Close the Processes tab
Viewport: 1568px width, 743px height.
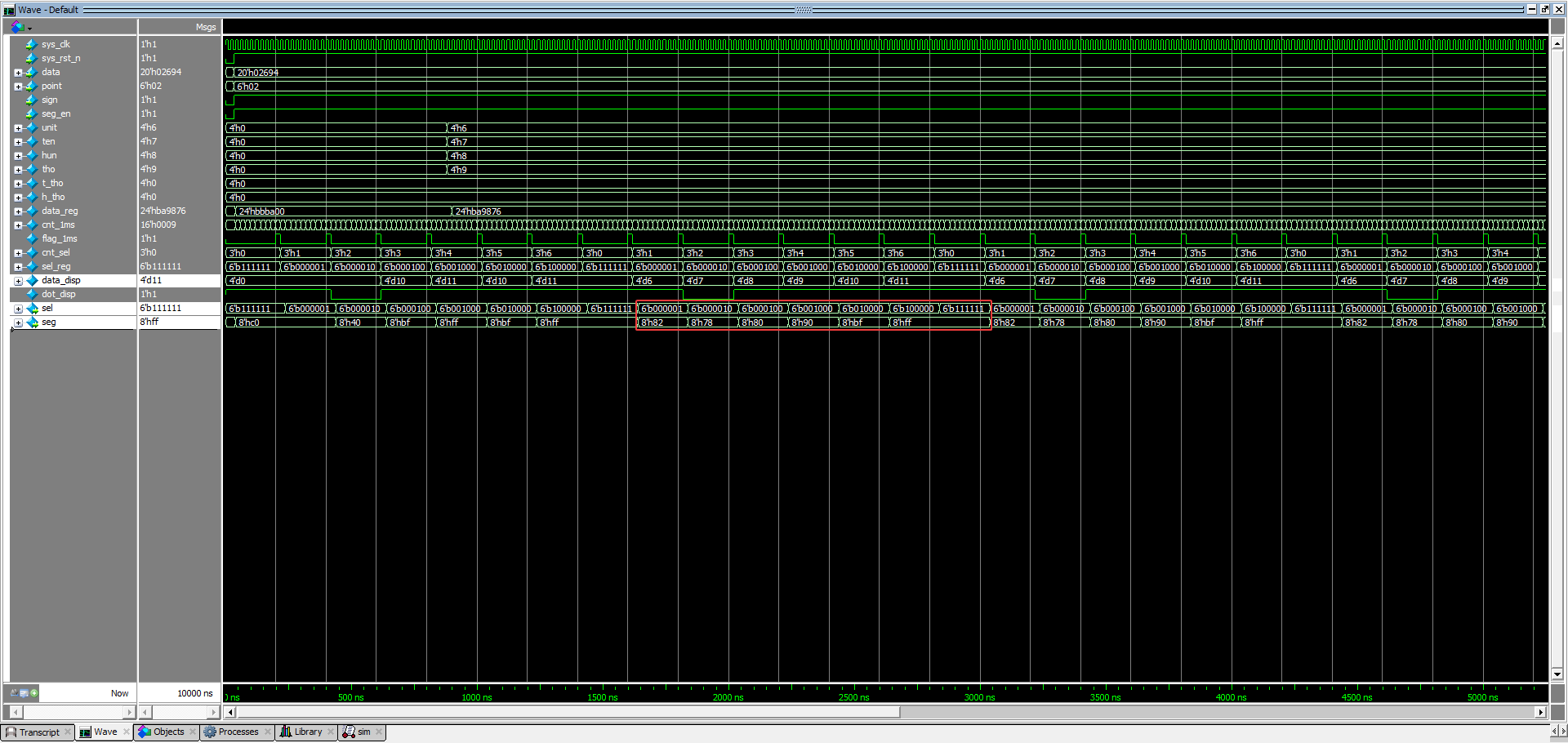click(267, 732)
